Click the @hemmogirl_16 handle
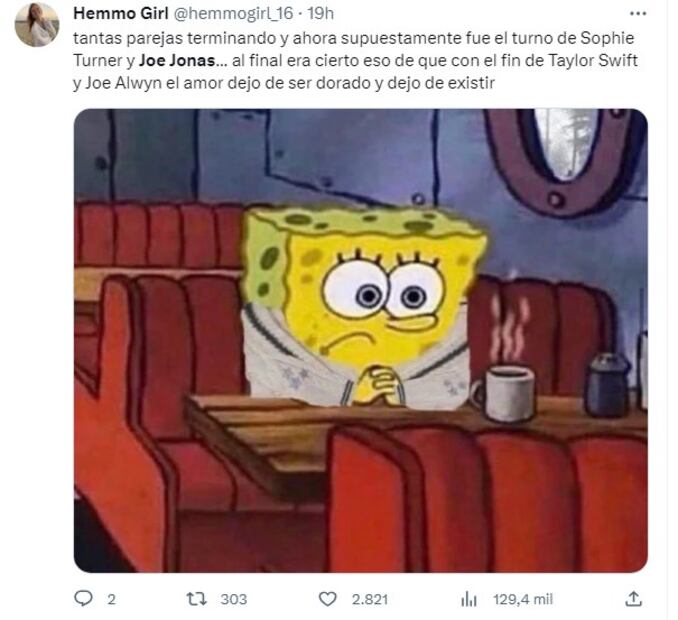 click(233, 13)
